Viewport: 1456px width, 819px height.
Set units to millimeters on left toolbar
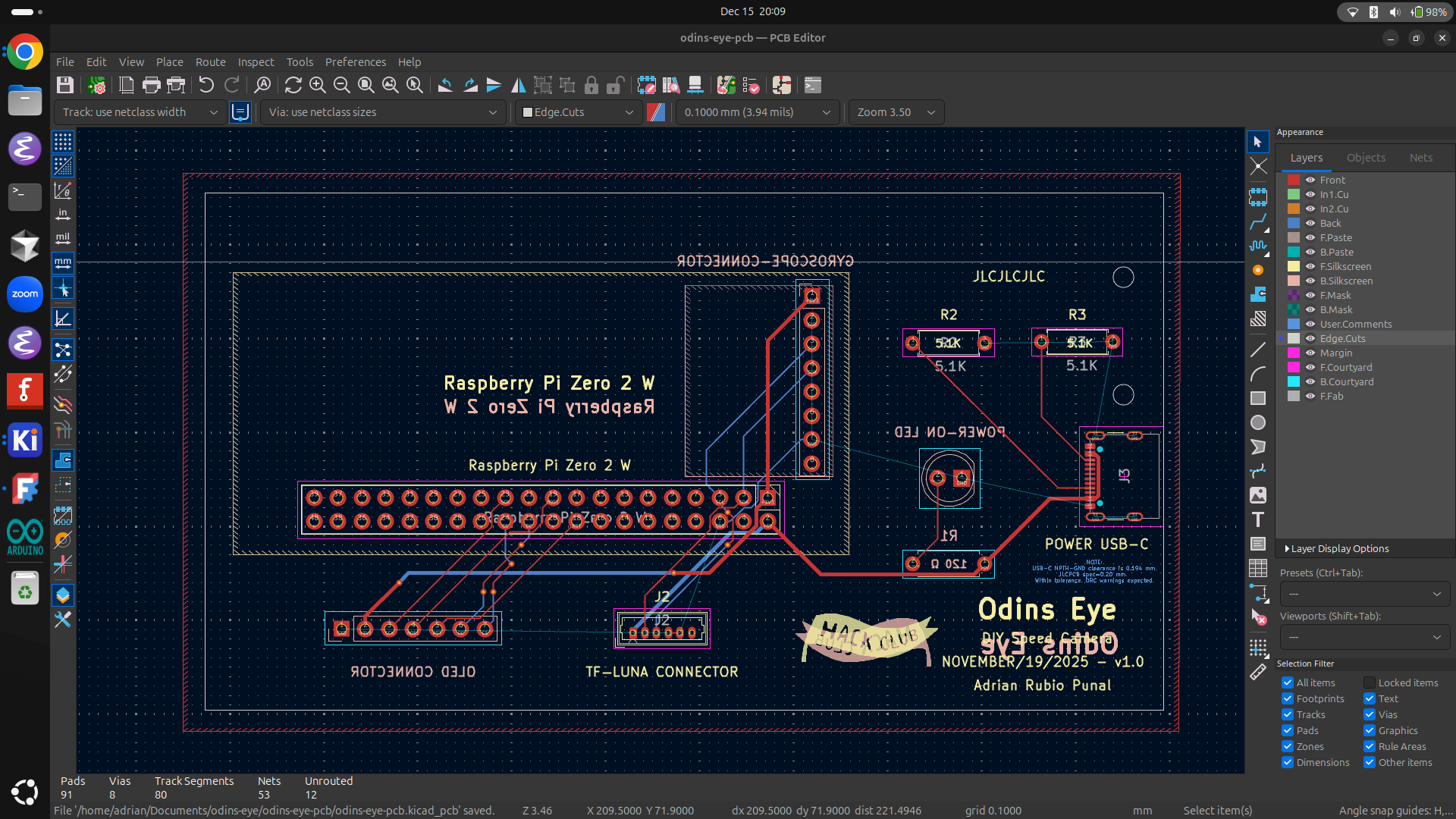pyautogui.click(x=63, y=263)
